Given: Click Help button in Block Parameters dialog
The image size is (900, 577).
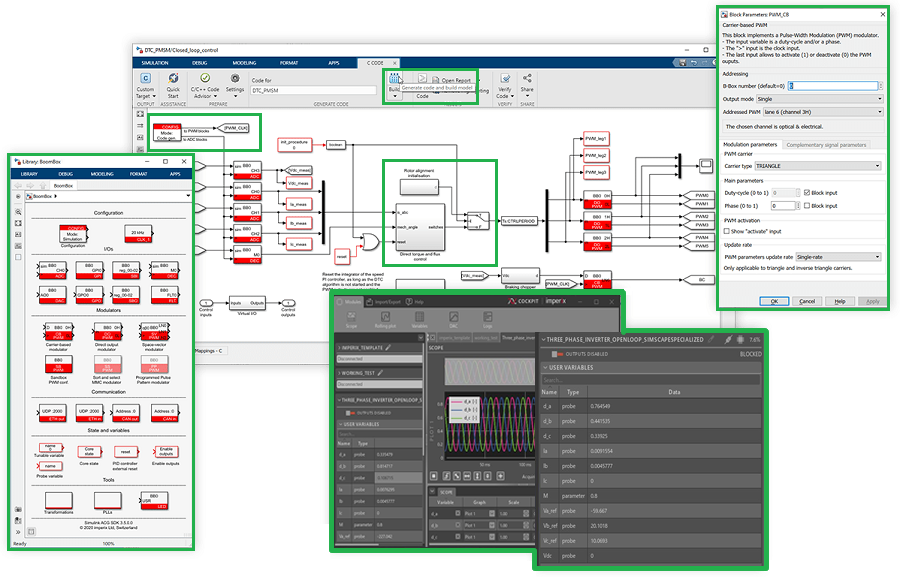Looking at the screenshot, I should (x=839, y=301).
